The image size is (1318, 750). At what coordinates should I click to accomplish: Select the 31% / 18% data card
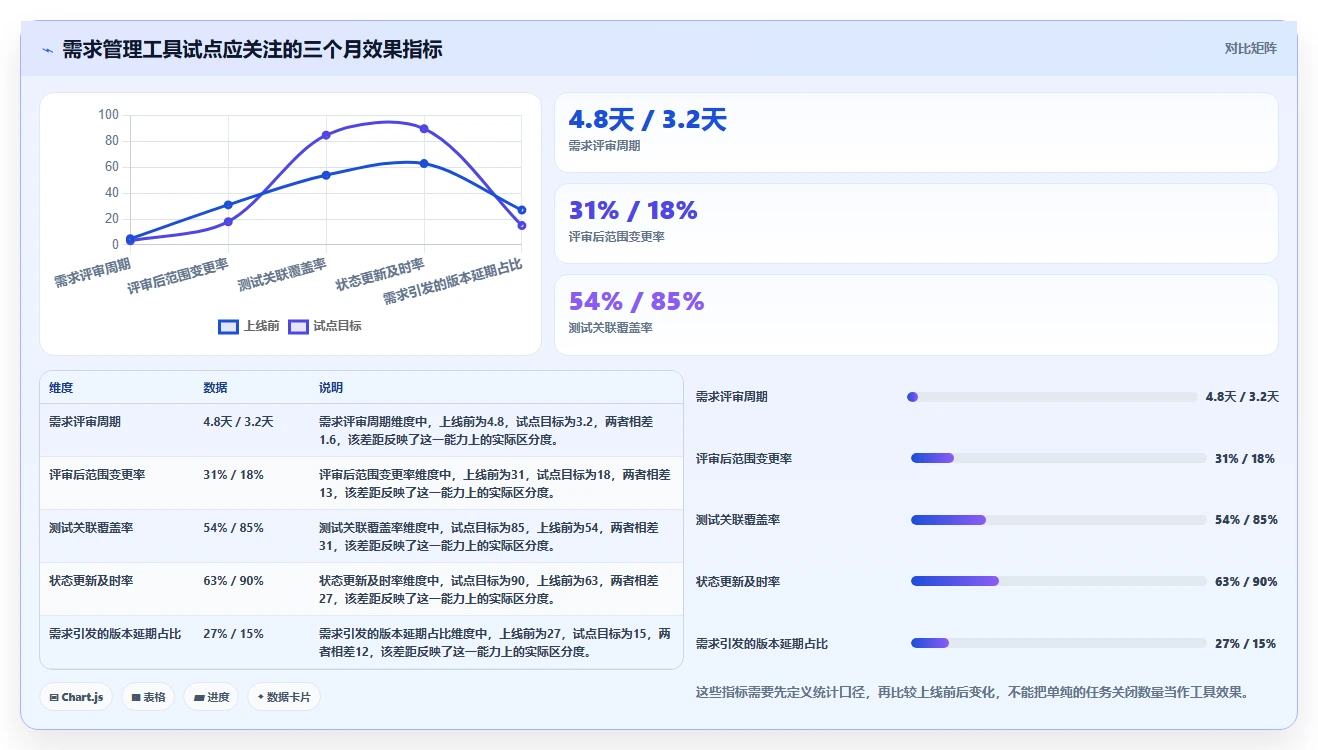pos(916,224)
